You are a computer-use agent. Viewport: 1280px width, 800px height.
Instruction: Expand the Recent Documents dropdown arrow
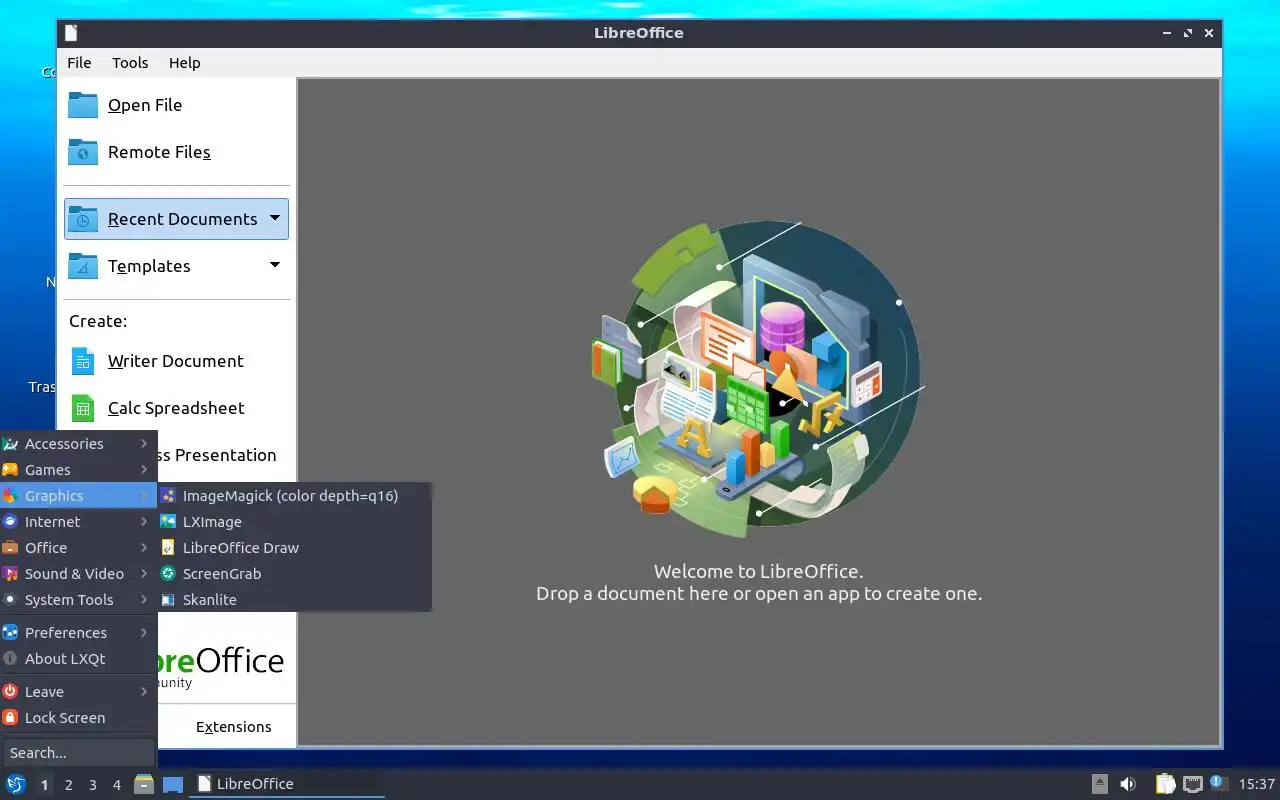(275, 218)
